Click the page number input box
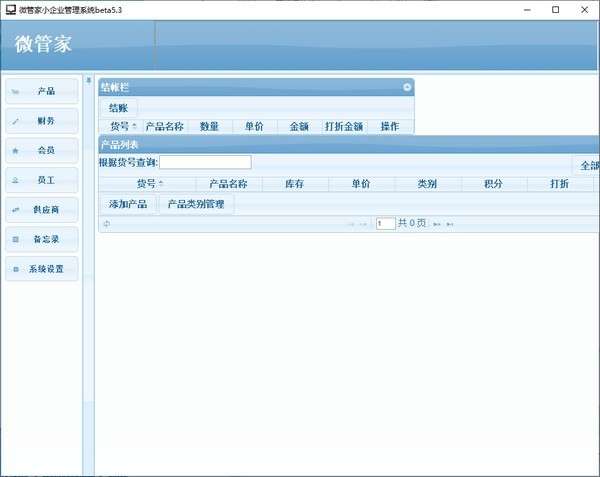This screenshot has width=600, height=477. [385, 224]
